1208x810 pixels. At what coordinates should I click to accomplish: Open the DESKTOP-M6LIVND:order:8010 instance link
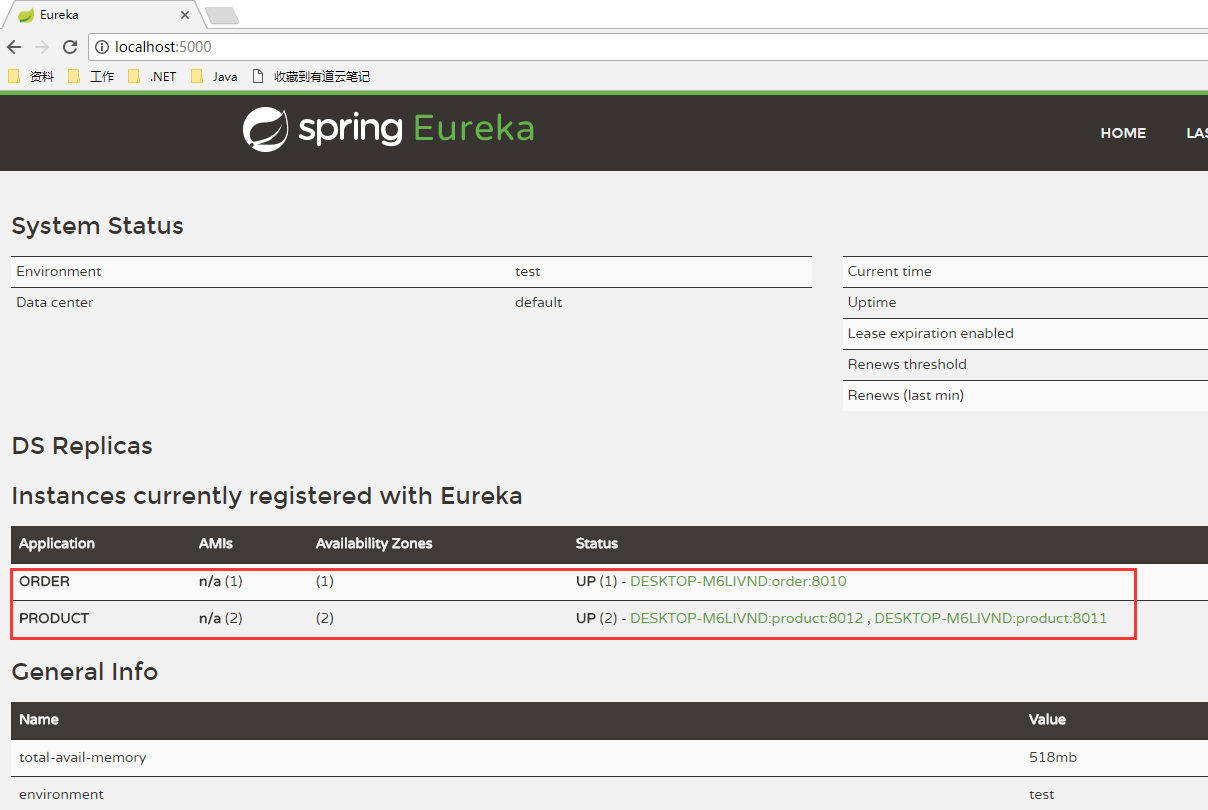pyautogui.click(x=738, y=581)
